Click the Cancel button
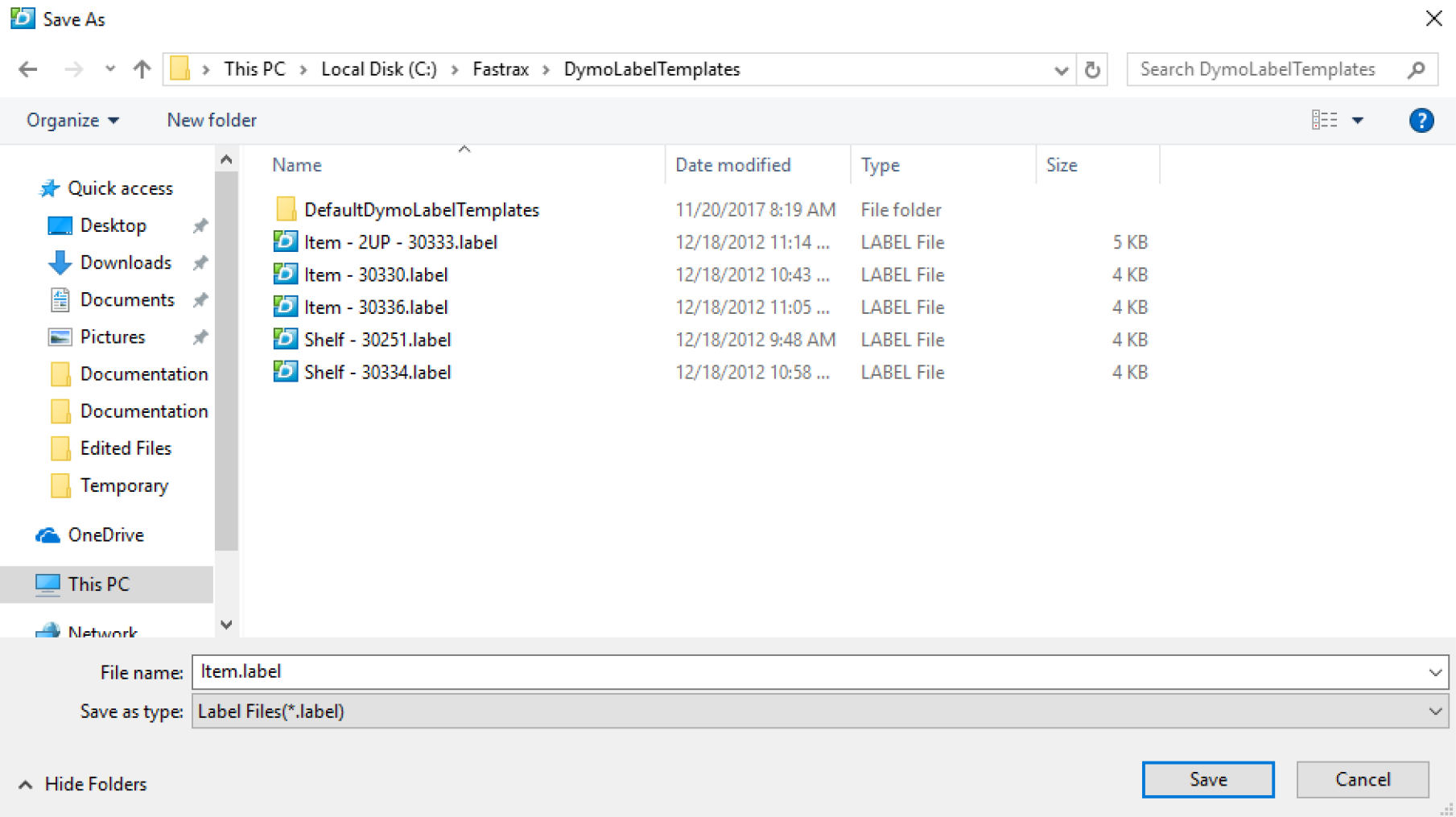The width and height of the screenshot is (1456, 817). [x=1363, y=779]
